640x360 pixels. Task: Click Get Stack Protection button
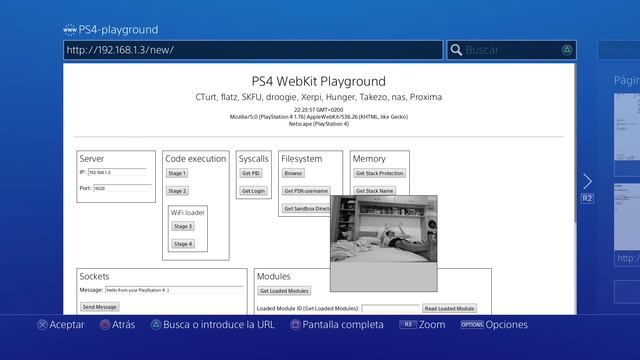coord(380,173)
